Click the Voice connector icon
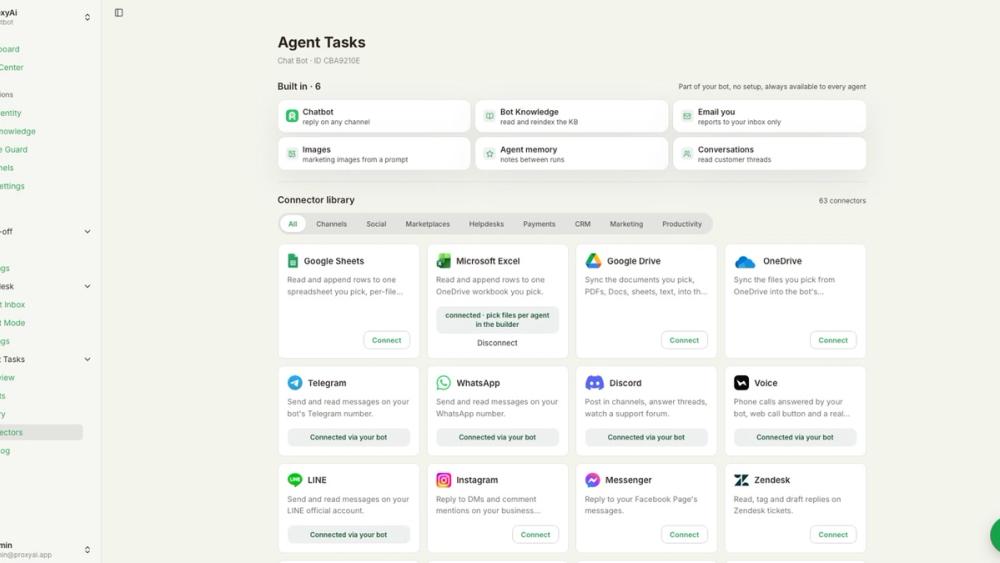This screenshot has width=1000, height=563. pos(741,383)
